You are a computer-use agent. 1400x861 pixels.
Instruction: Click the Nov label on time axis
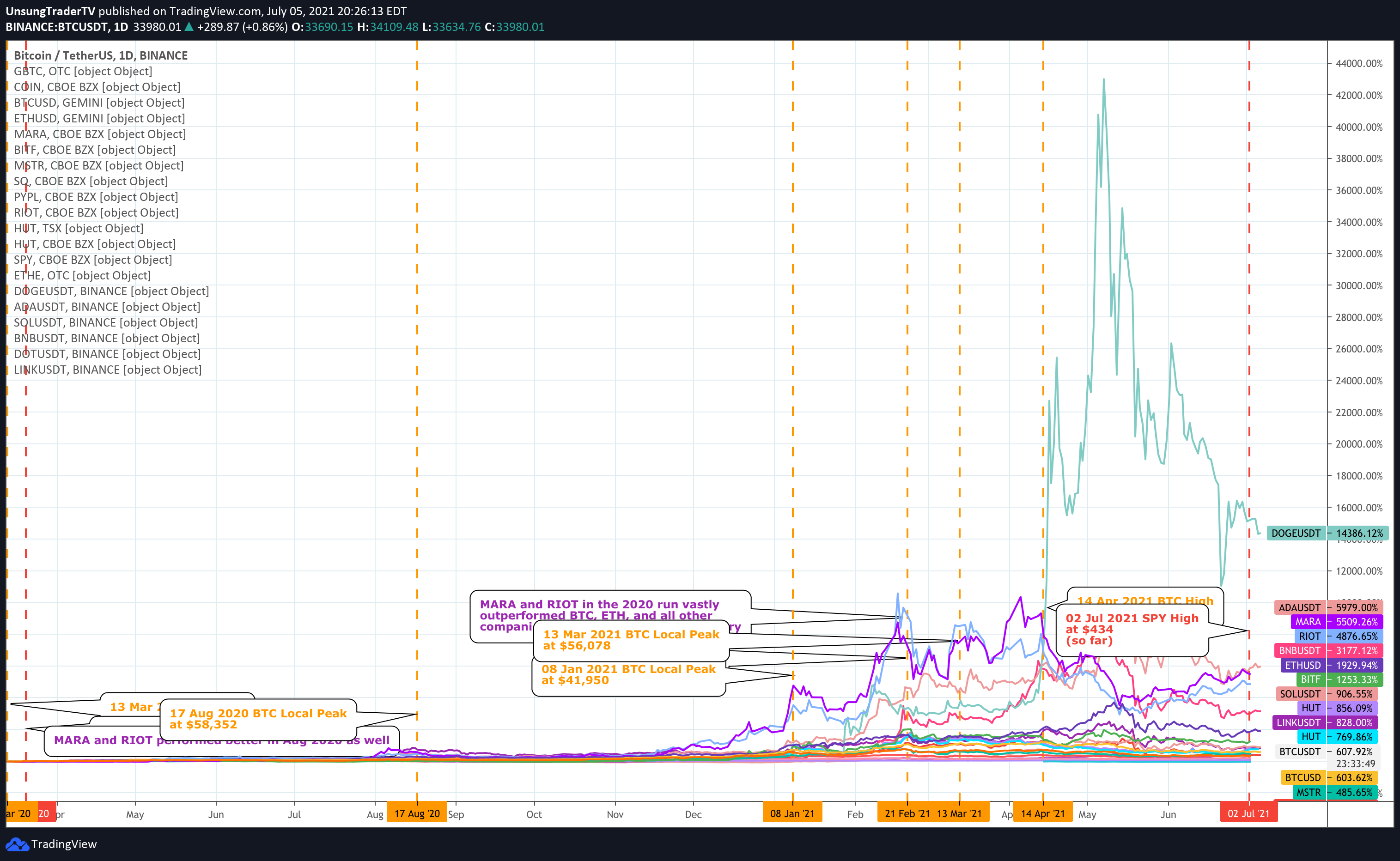tap(615, 814)
